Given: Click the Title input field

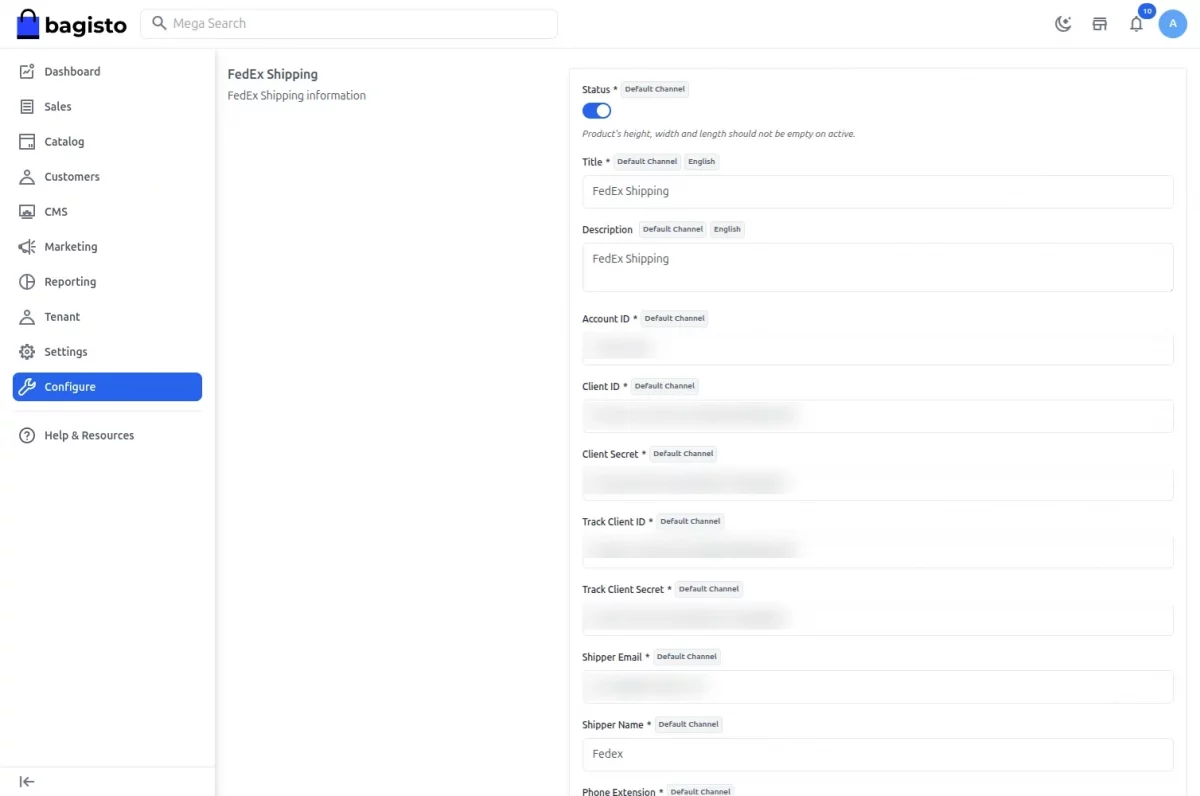Looking at the screenshot, I should 877,191.
